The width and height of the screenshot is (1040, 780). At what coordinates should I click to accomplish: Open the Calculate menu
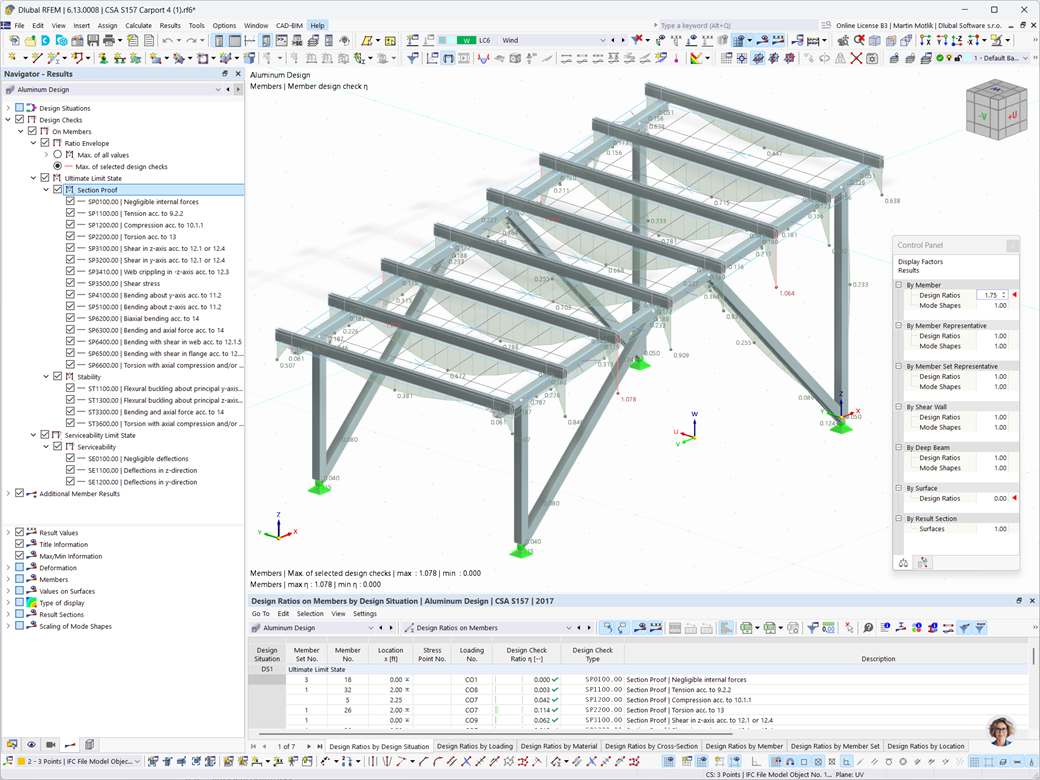tap(141, 25)
